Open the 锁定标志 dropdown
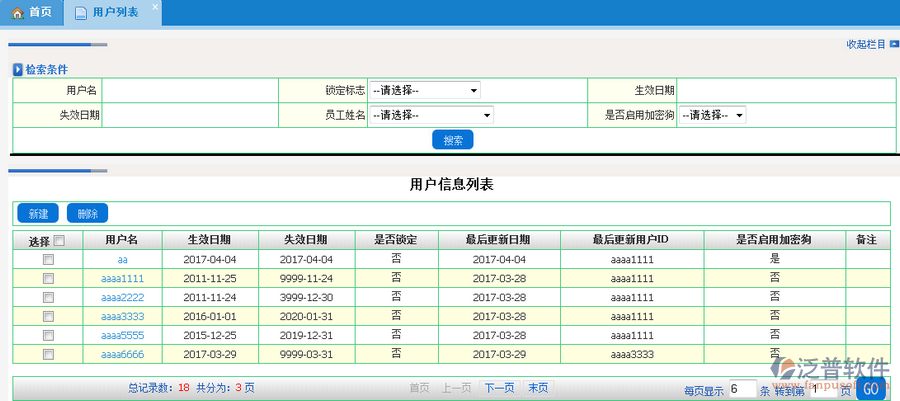Screen dimensions: 900x401 coord(424,90)
